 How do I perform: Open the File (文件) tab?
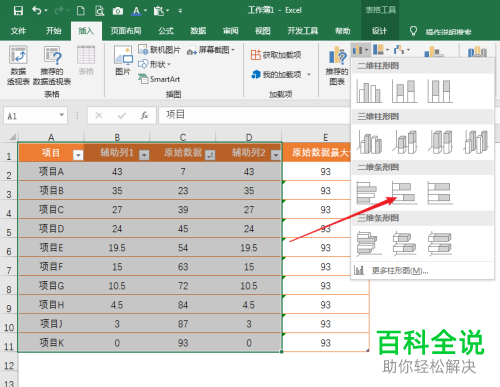pyautogui.click(x=18, y=31)
